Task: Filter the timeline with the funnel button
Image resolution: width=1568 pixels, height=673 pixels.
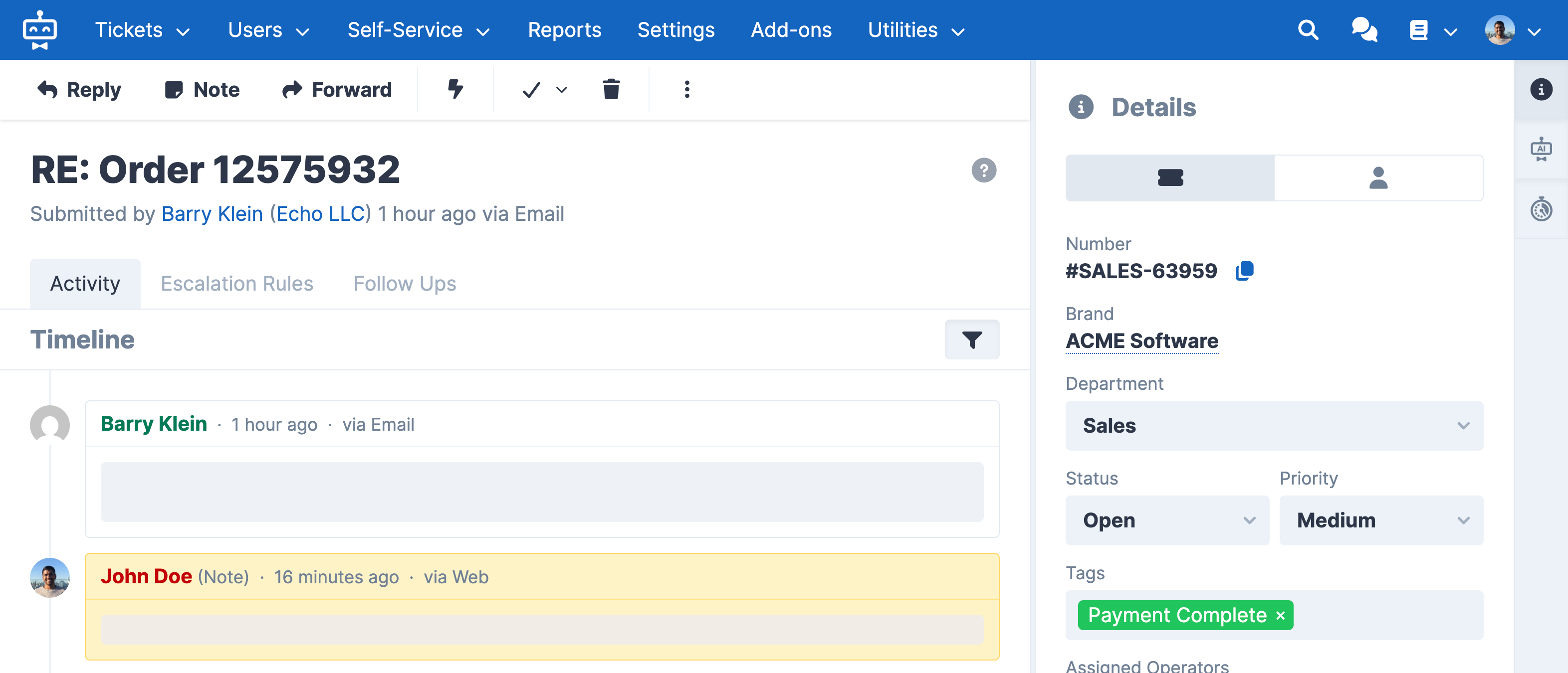Action: click(971, 339)
